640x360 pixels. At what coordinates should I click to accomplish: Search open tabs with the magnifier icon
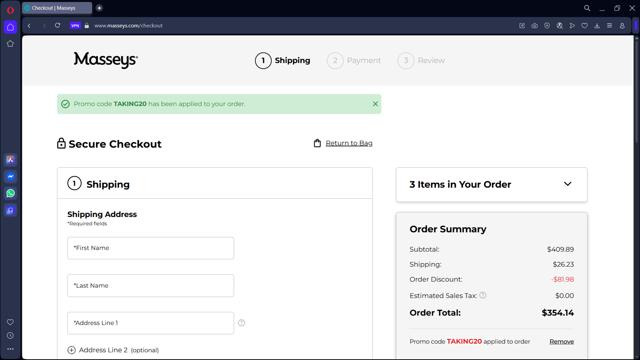click(x=587, y=8)
